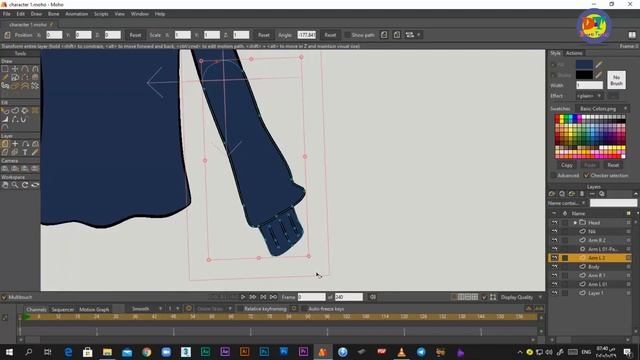Click the eyedropper beside the Fill color
The width and height of the screenshot is (640, 360).
tap(599, 64)
